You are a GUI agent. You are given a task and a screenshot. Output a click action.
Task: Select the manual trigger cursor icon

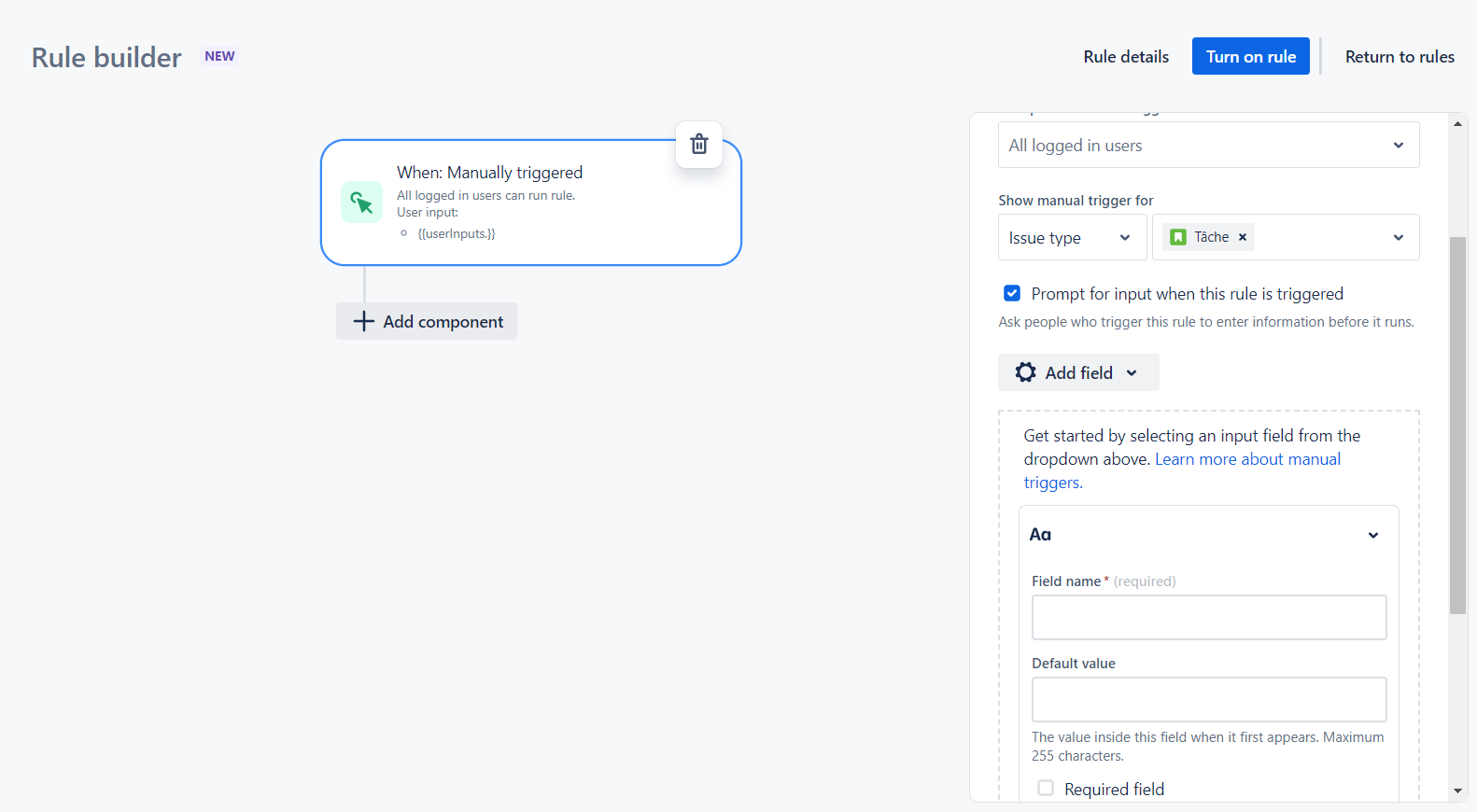click(x=361, y=202)
